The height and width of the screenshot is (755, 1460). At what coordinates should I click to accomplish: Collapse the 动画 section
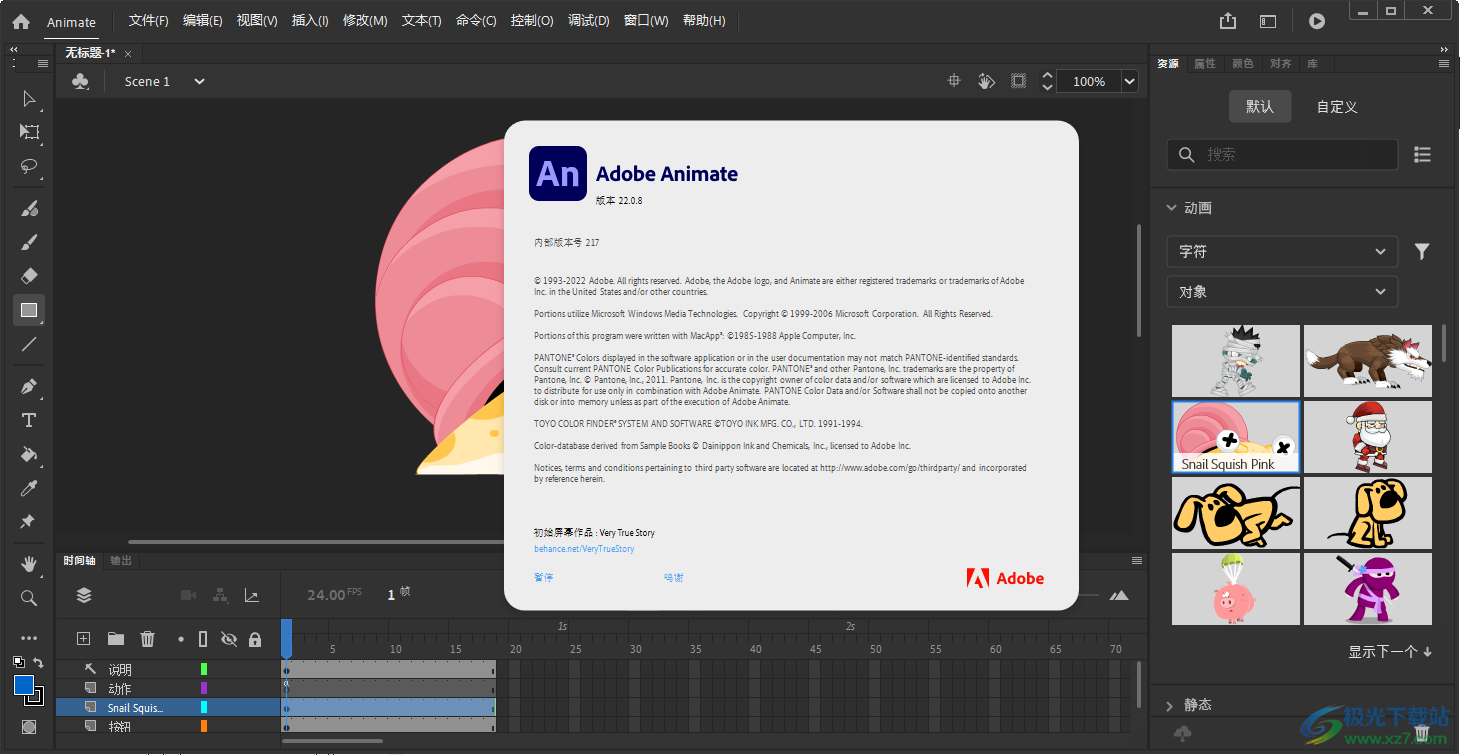[1171, 208]
